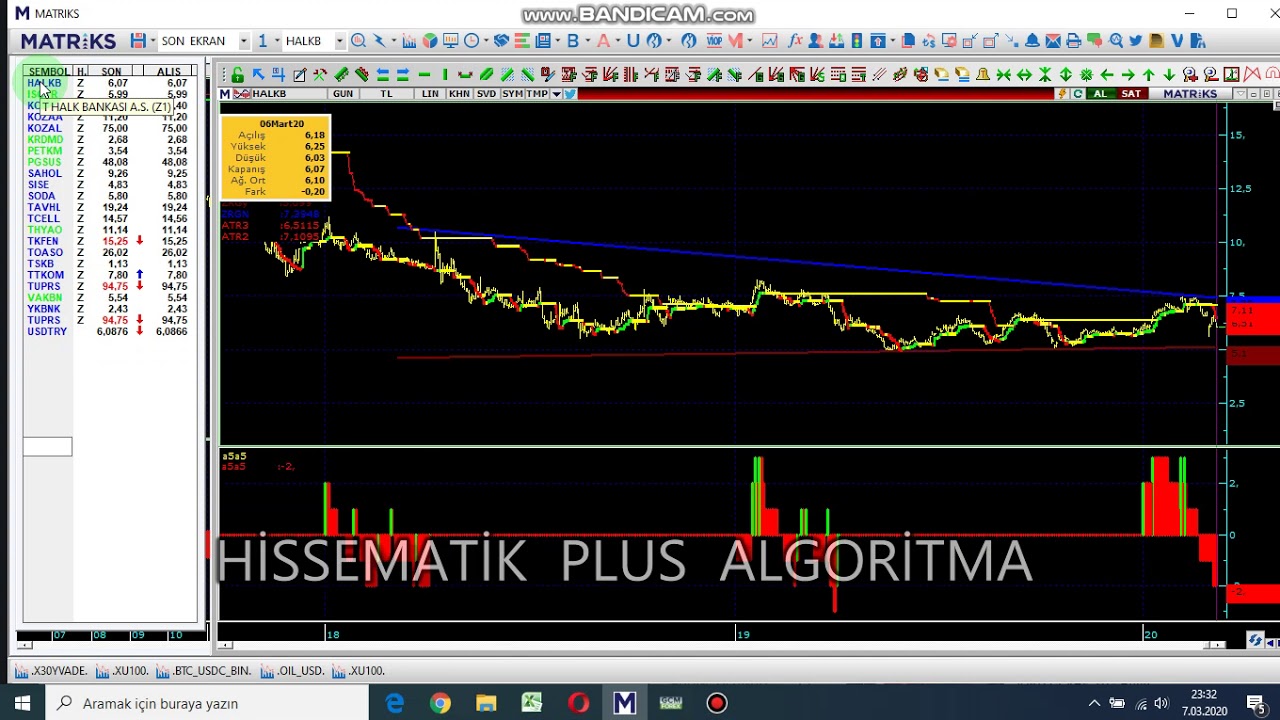Open Google Chrome from the taskbar
Viewport: 1280px width, 720px height.
440,703
